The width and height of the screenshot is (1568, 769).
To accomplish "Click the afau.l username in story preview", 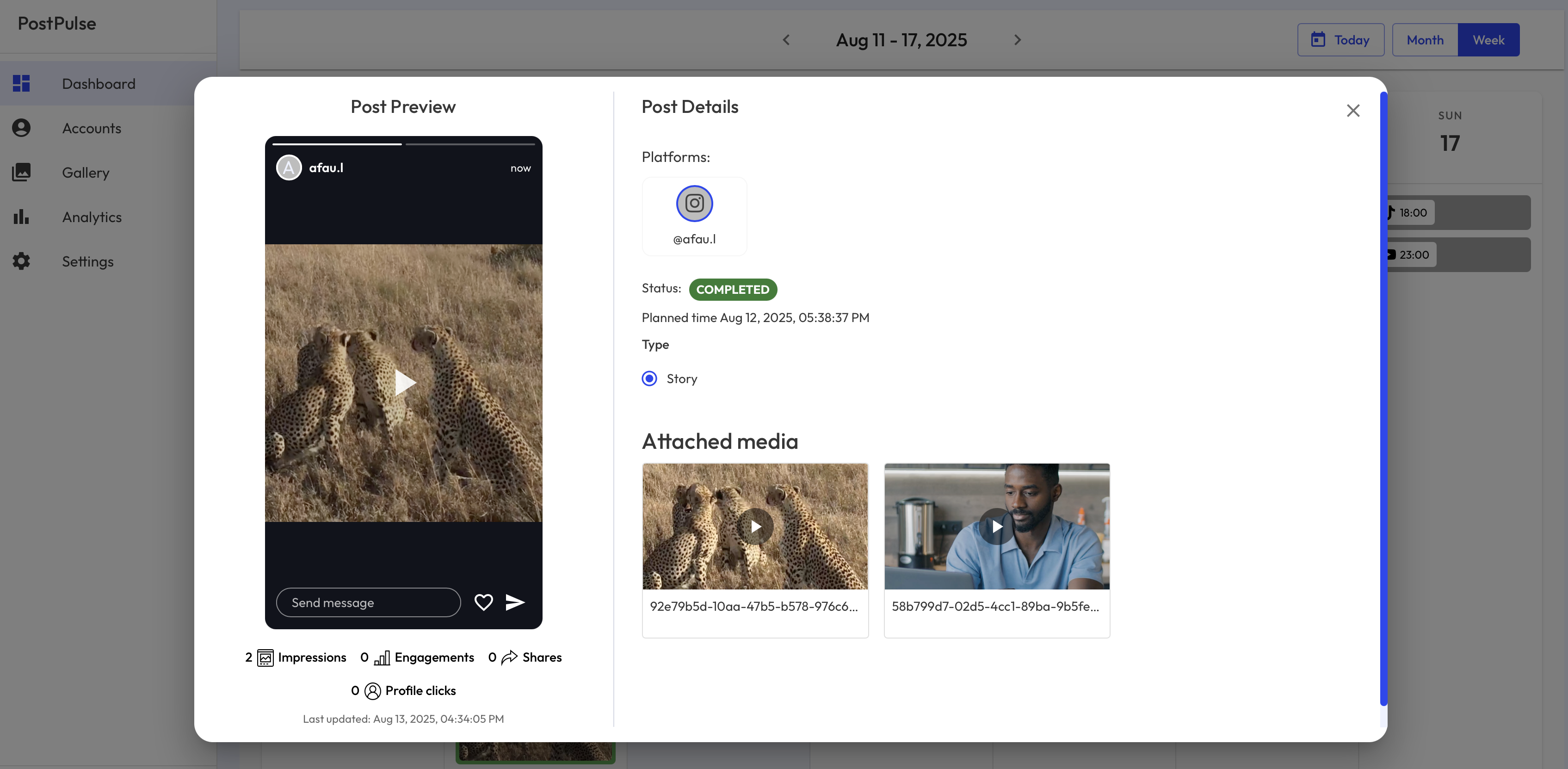I will click(x=326, y=167).
